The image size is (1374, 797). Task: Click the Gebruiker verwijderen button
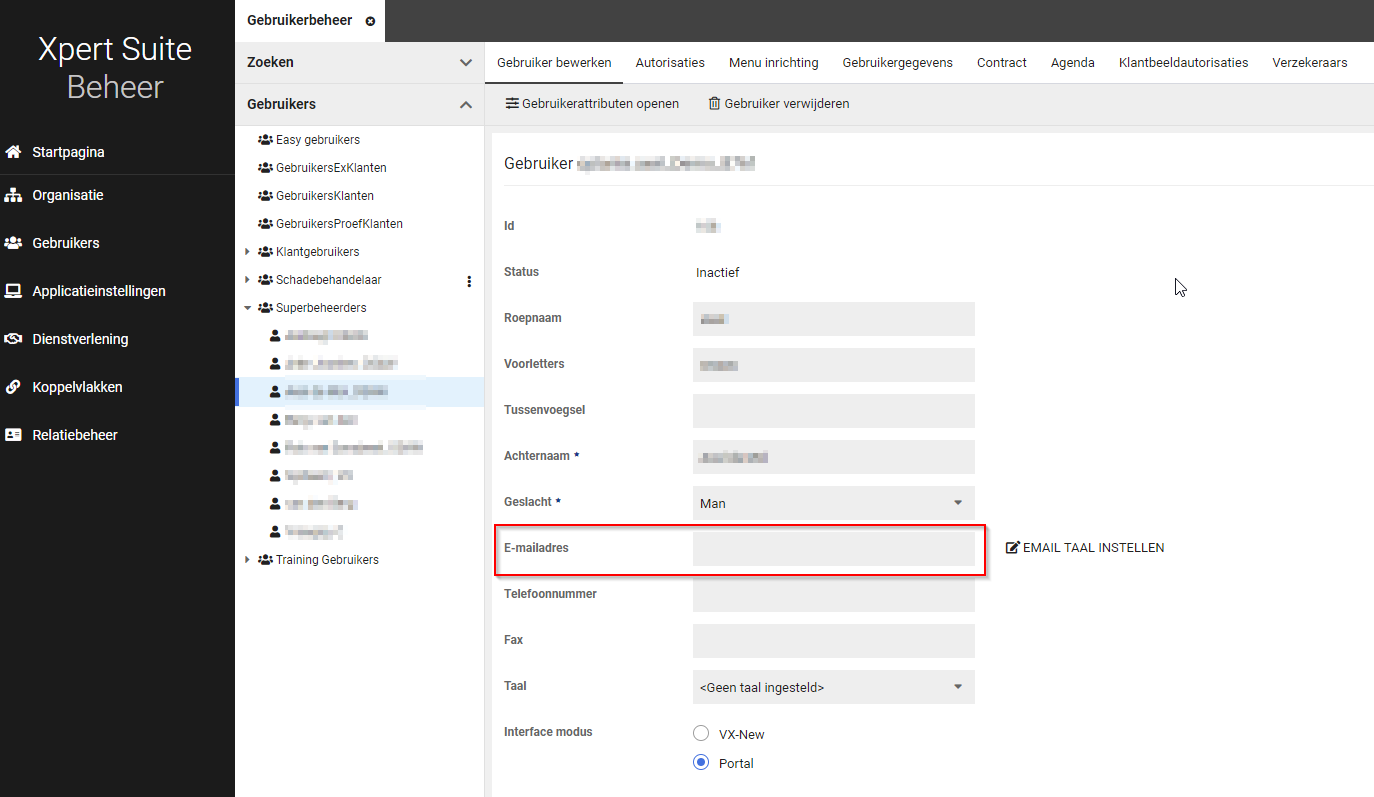coord(779,103)
